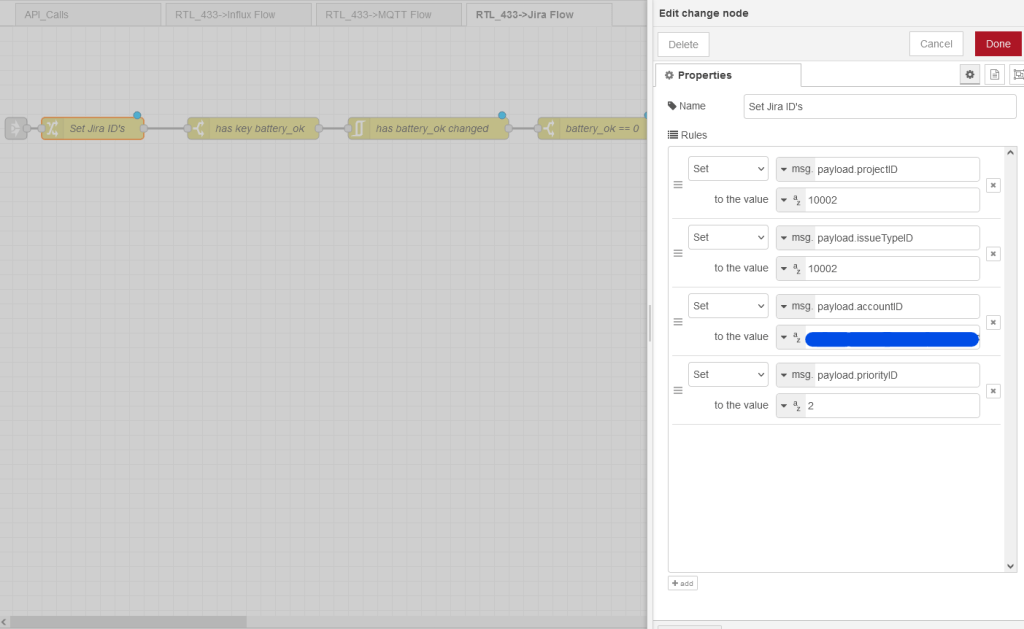
Task: Click the Done button
Action: [997, 44]
